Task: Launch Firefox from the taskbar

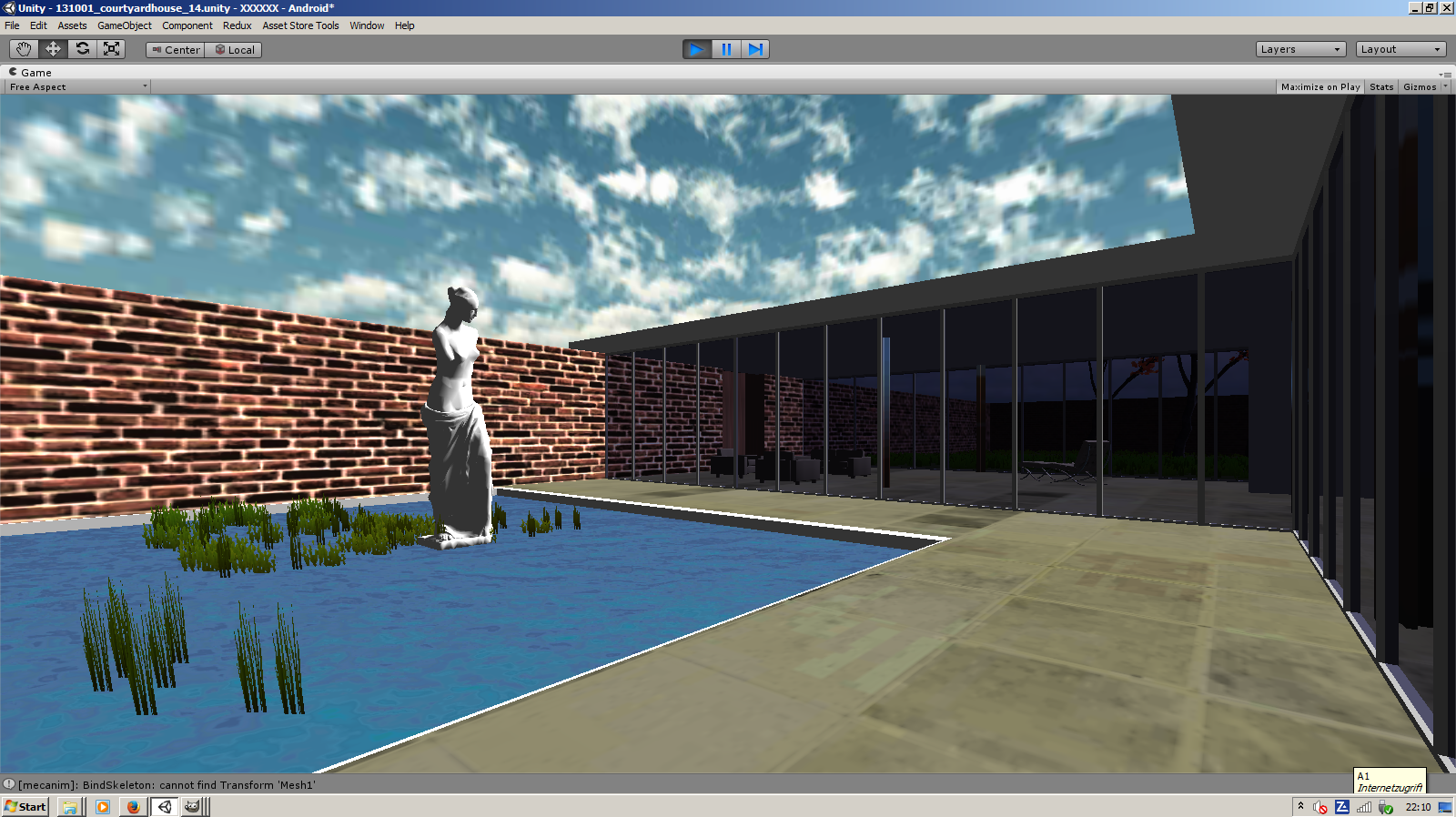Action: [133, 807]
